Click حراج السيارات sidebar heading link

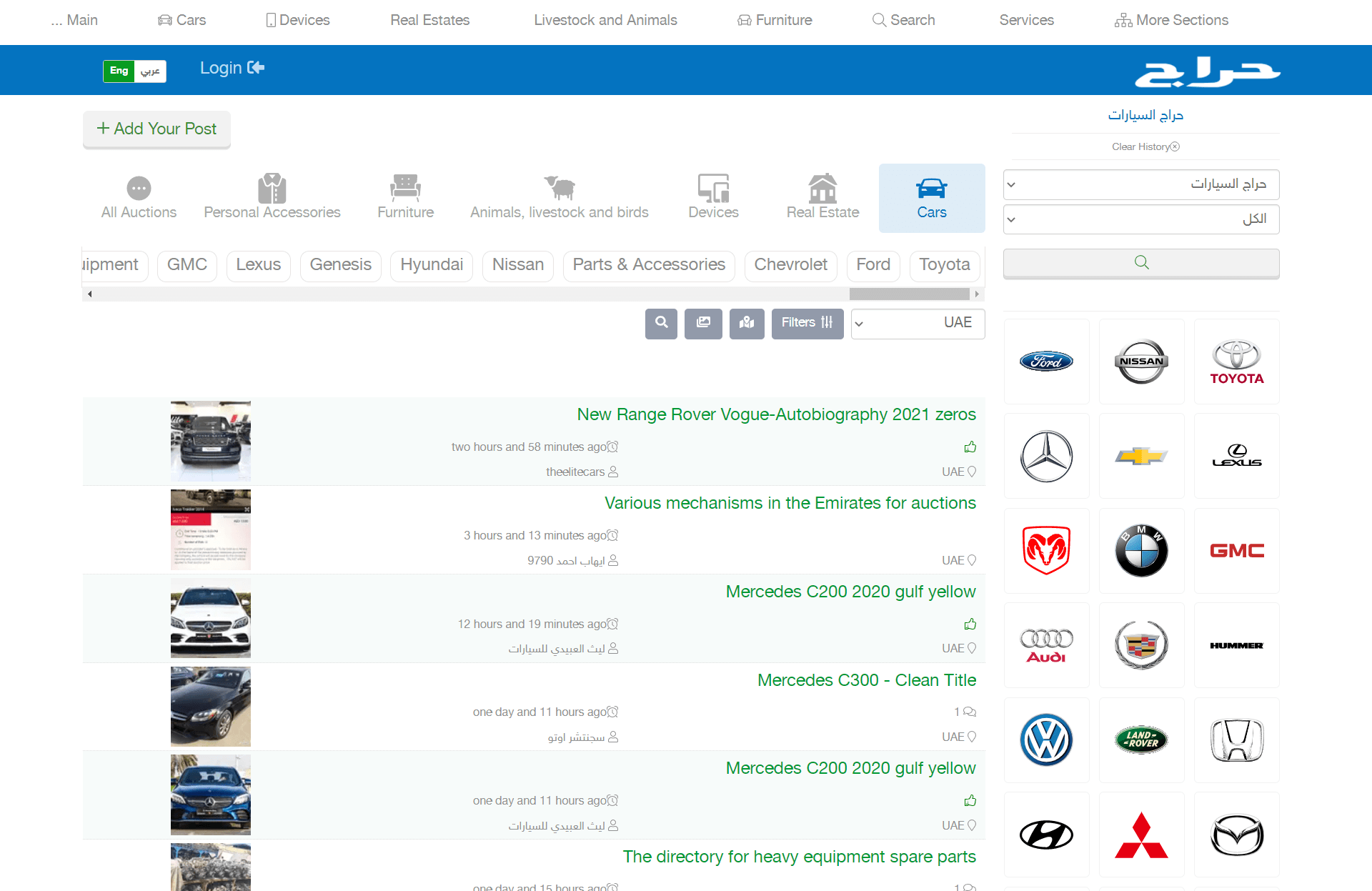tap(1145, 115)
